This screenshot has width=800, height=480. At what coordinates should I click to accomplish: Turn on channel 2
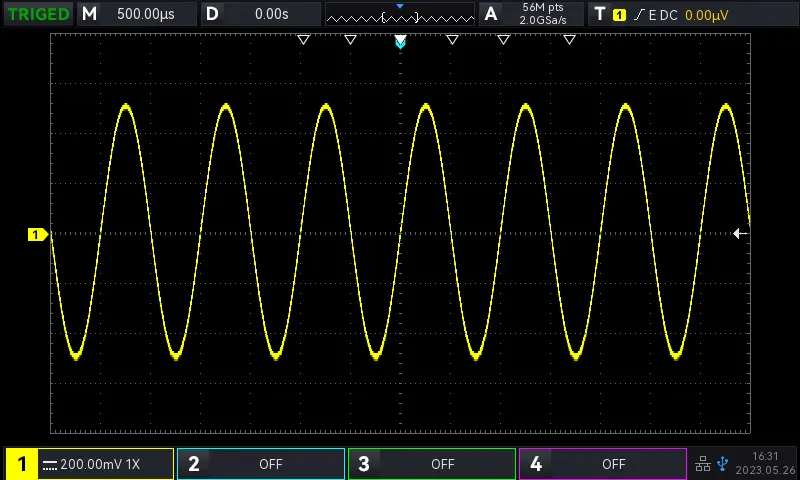click(x=261, y=464)
